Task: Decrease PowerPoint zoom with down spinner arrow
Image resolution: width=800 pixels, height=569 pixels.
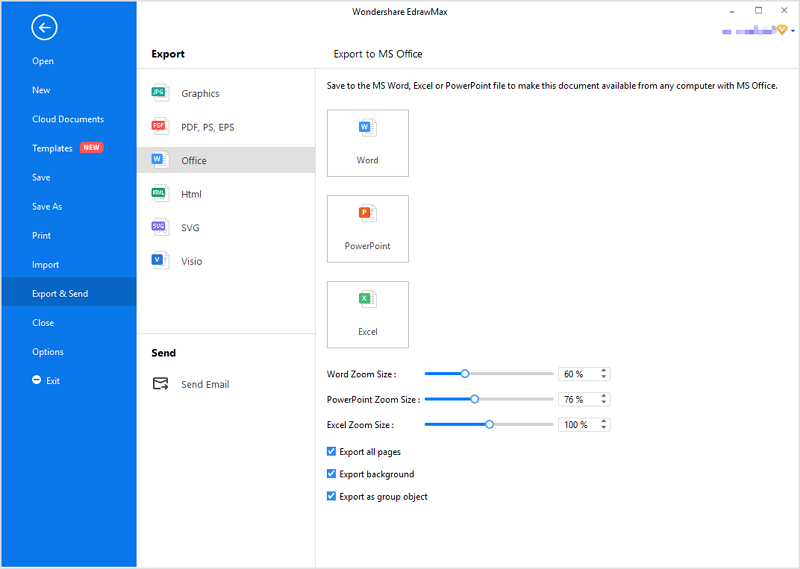Action: [604, 403]
